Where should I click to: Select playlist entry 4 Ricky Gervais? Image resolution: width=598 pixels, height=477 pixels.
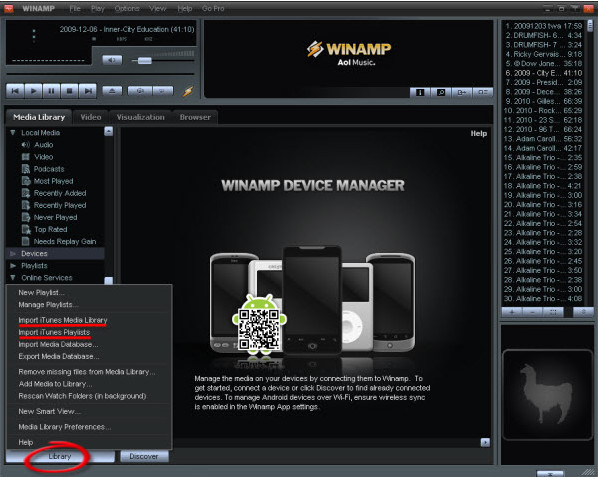544,54
